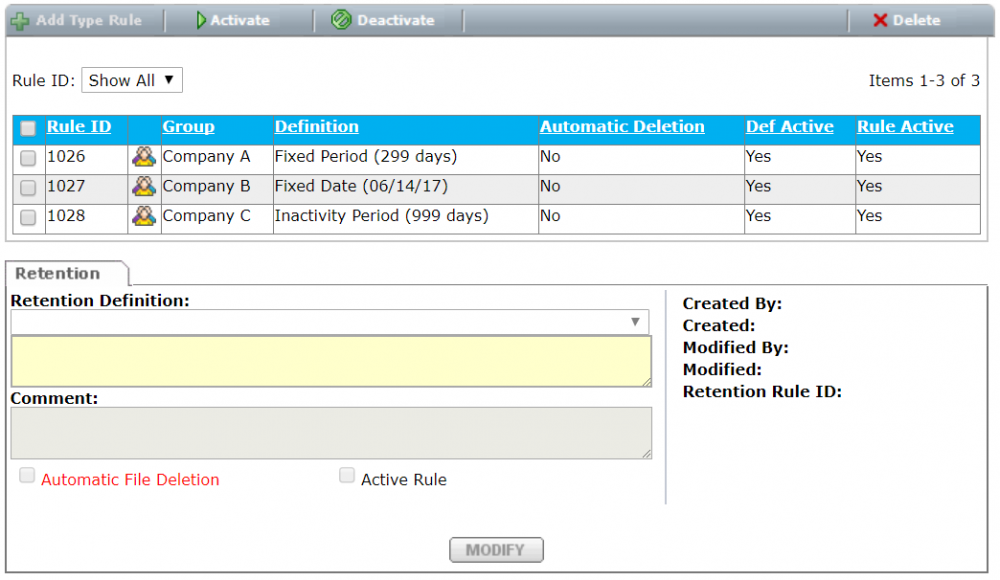The width and height of the screenshot is (1000, 580).
Task: Toggle the Active Rule checkbox
Action: click(347, 477)
